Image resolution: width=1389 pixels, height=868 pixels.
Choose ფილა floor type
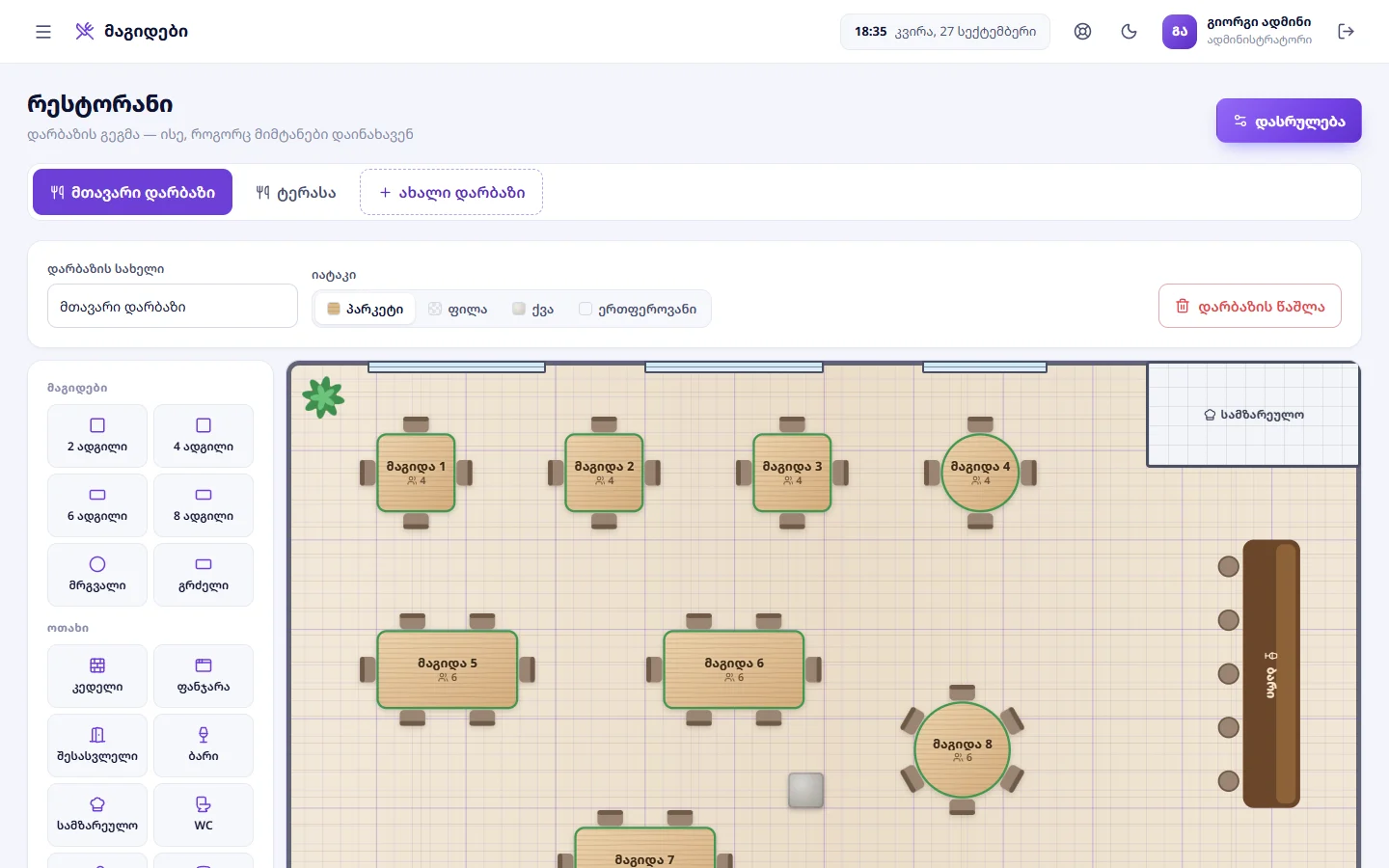click(458, 309)
